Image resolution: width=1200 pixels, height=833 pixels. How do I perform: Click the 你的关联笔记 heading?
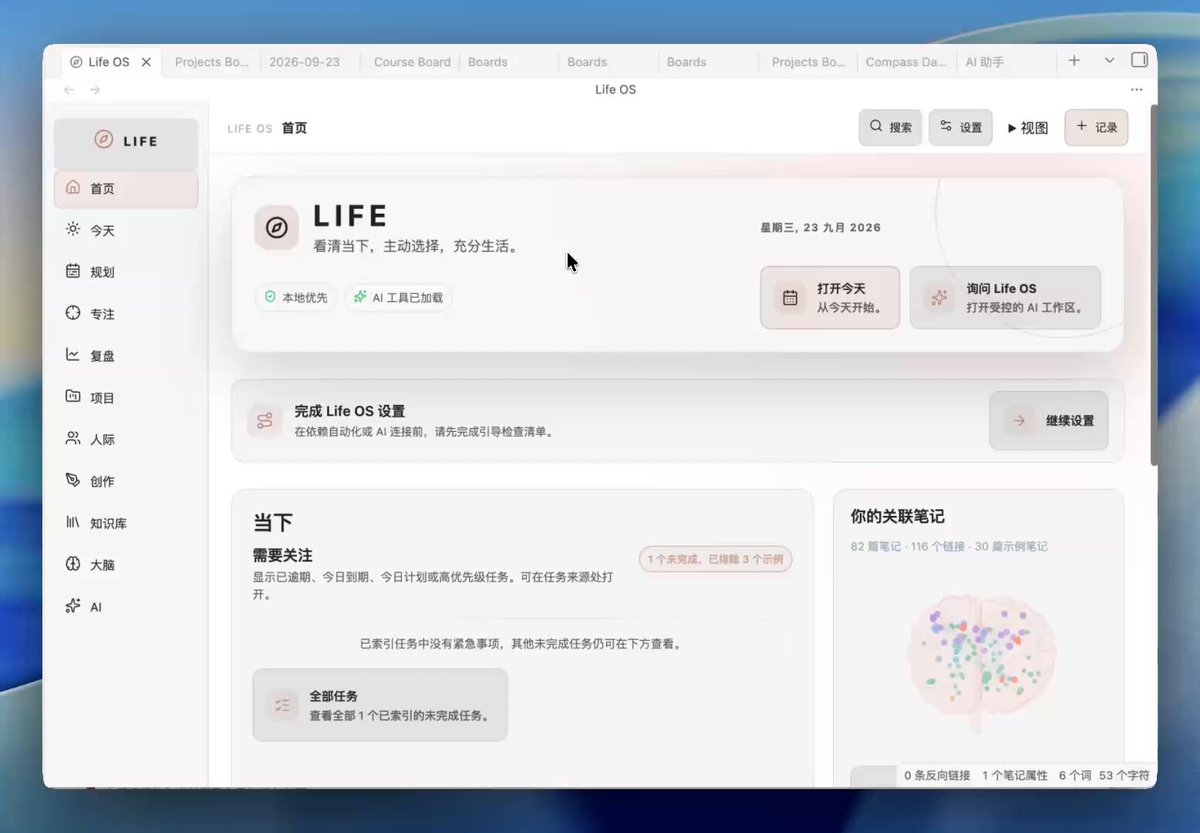(x=898, y=517)
